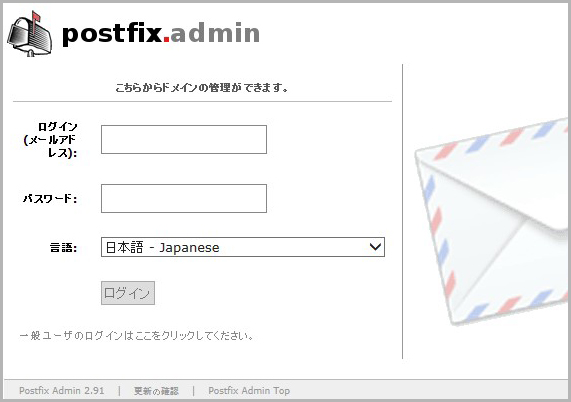Click the red flag on mailbox icon

coord(36,16)
